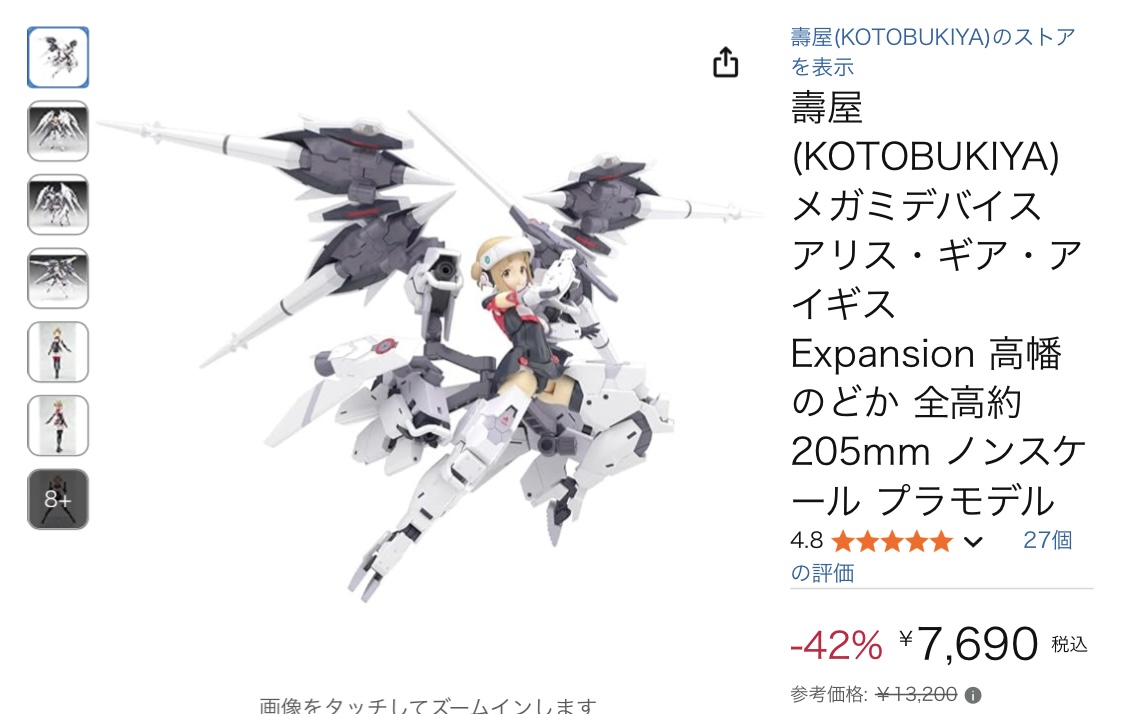Open 壽屋(KOTOBUKIYA)のストアを表示 store link
Viewport: 1124px width, 714px height.
tap(933, 52)
